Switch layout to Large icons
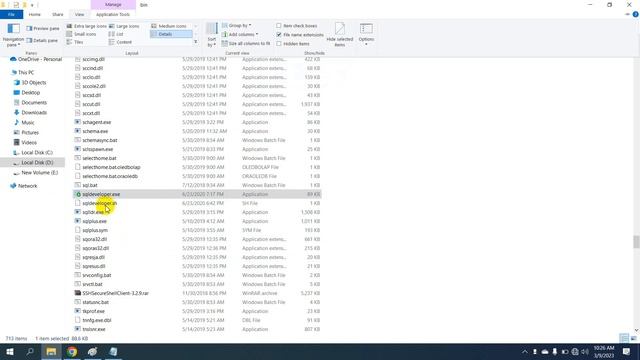The width and height of the screenshot is (640, 360). click(x=124, y=26)
